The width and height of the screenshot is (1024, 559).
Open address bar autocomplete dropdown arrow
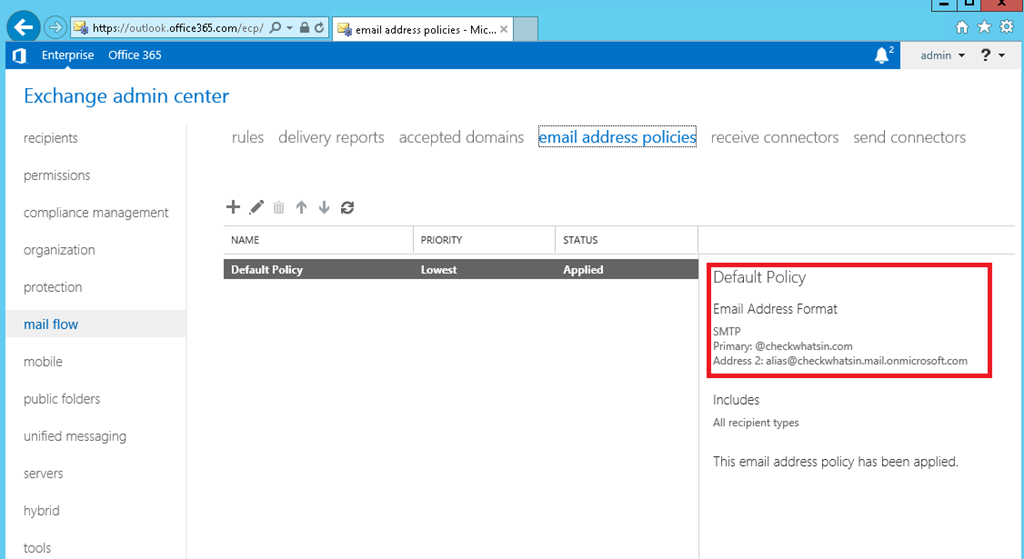pos(289,27)
